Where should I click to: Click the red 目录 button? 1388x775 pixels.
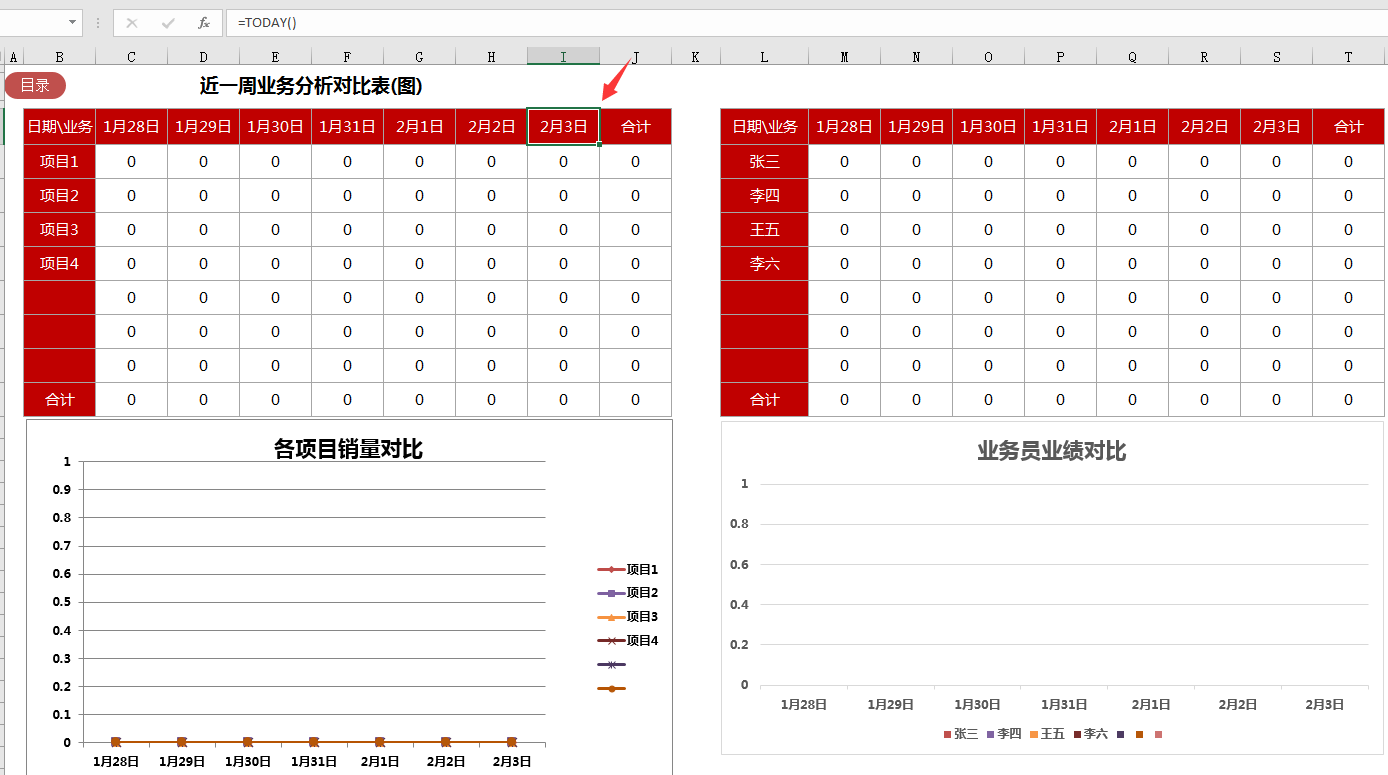coord(35,86)
